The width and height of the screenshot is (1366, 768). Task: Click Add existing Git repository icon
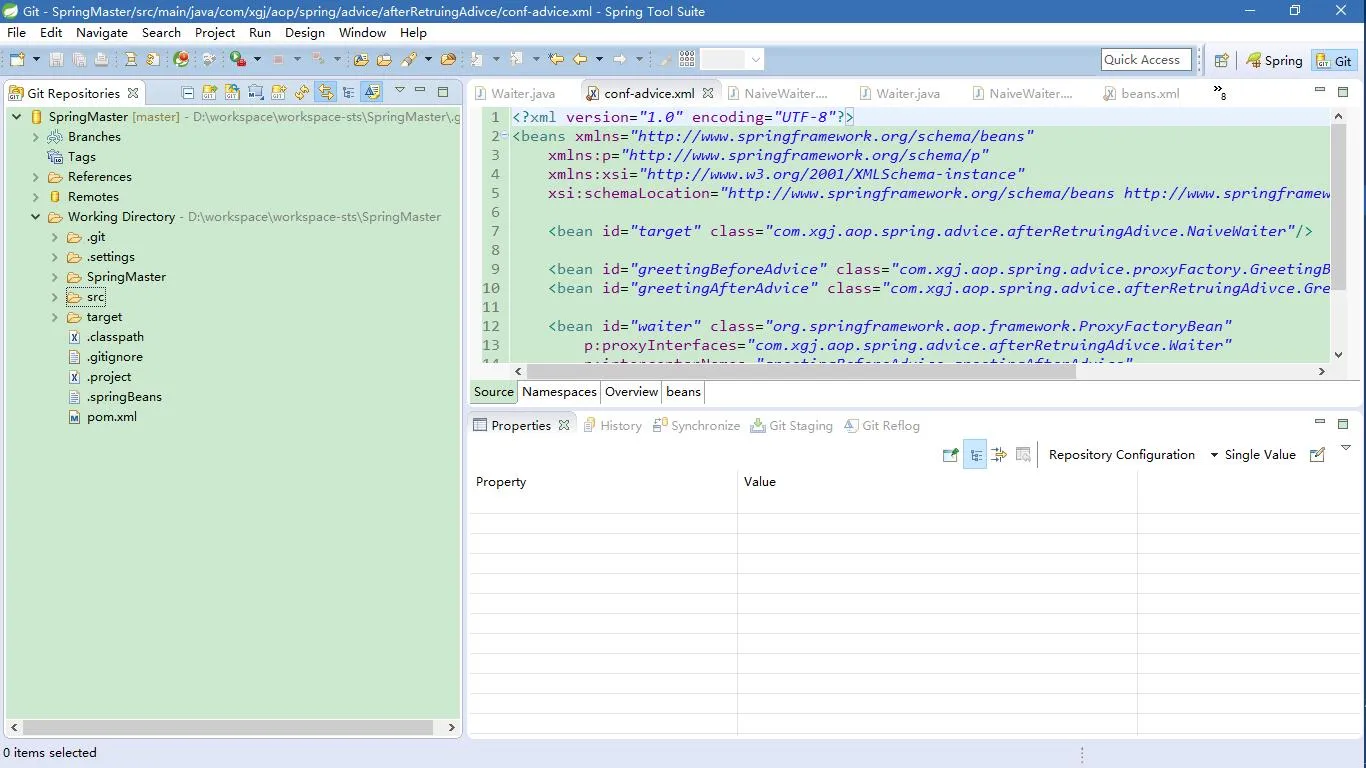[x=209, y=92]
